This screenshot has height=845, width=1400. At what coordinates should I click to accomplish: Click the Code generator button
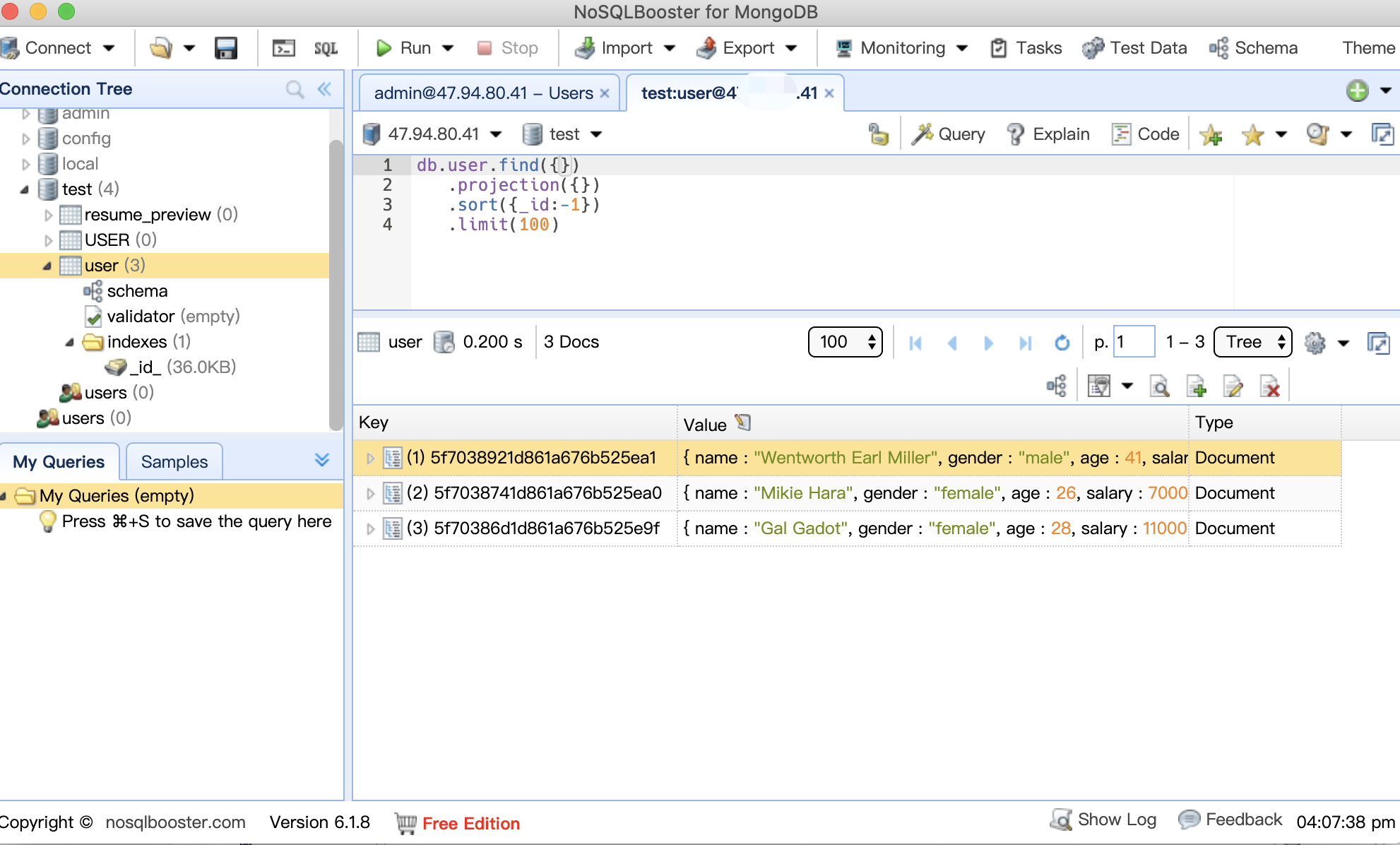tap(1145, 134)
